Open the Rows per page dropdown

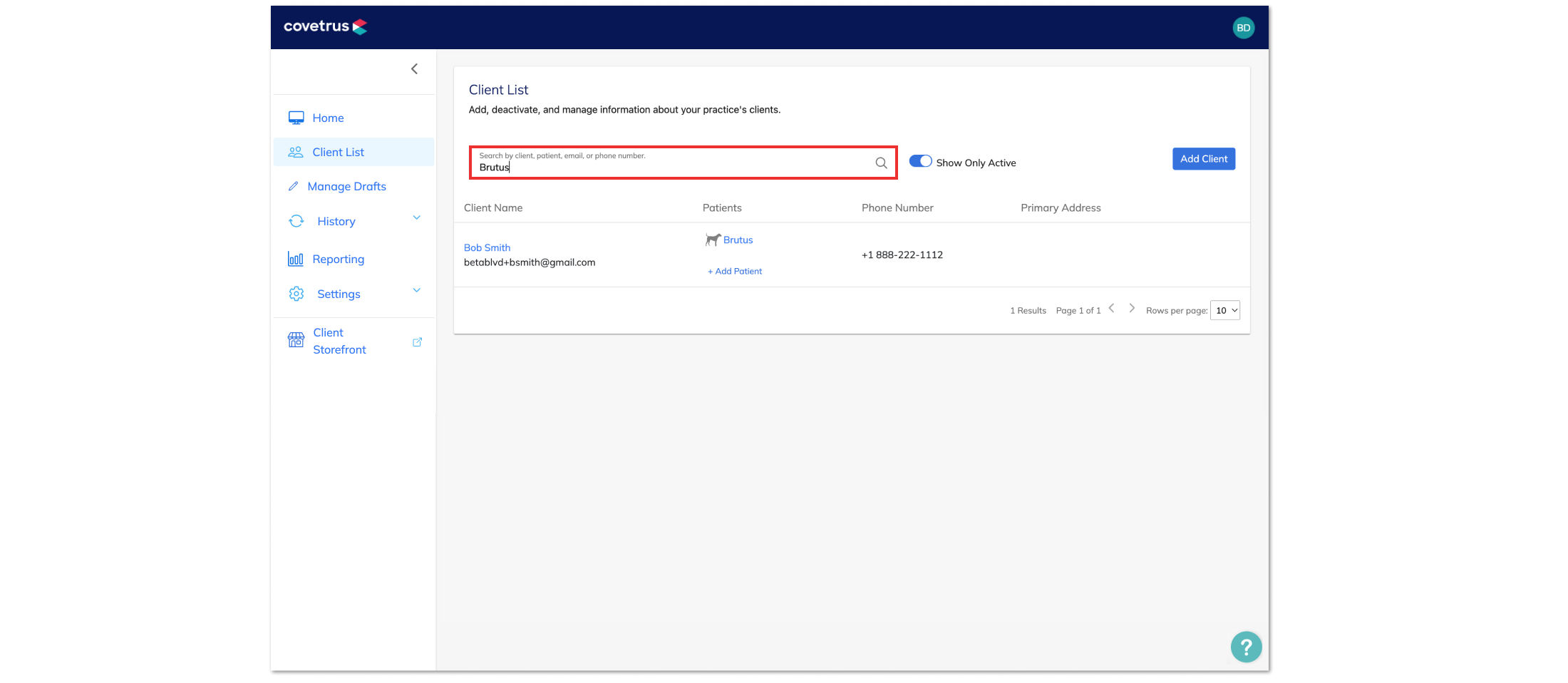pyautogui.click(x=1225, y=310)
